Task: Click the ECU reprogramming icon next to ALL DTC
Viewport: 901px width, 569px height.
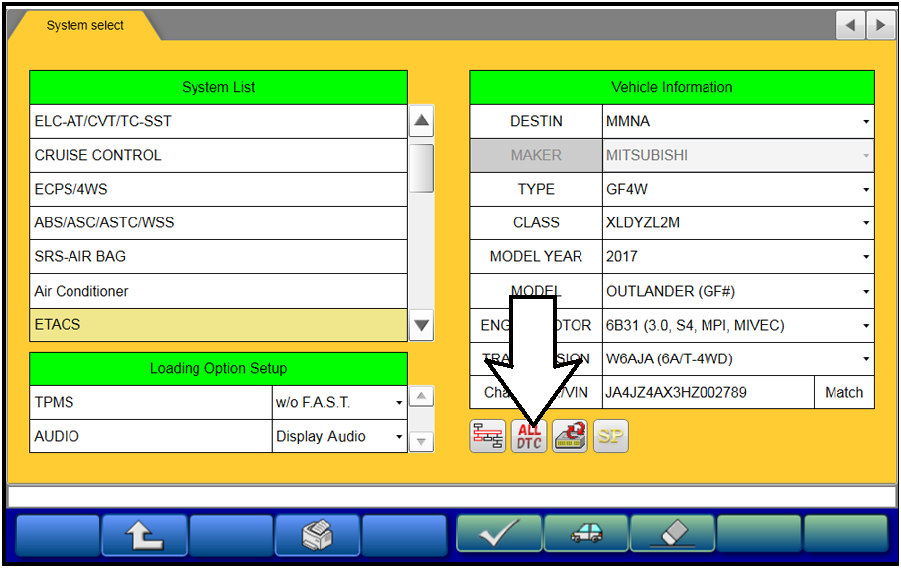Action: pos(570,436)
